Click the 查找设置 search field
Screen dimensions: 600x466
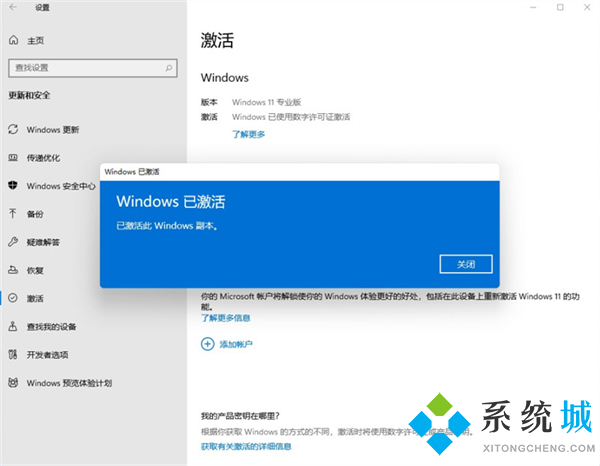tap(93, 68)
